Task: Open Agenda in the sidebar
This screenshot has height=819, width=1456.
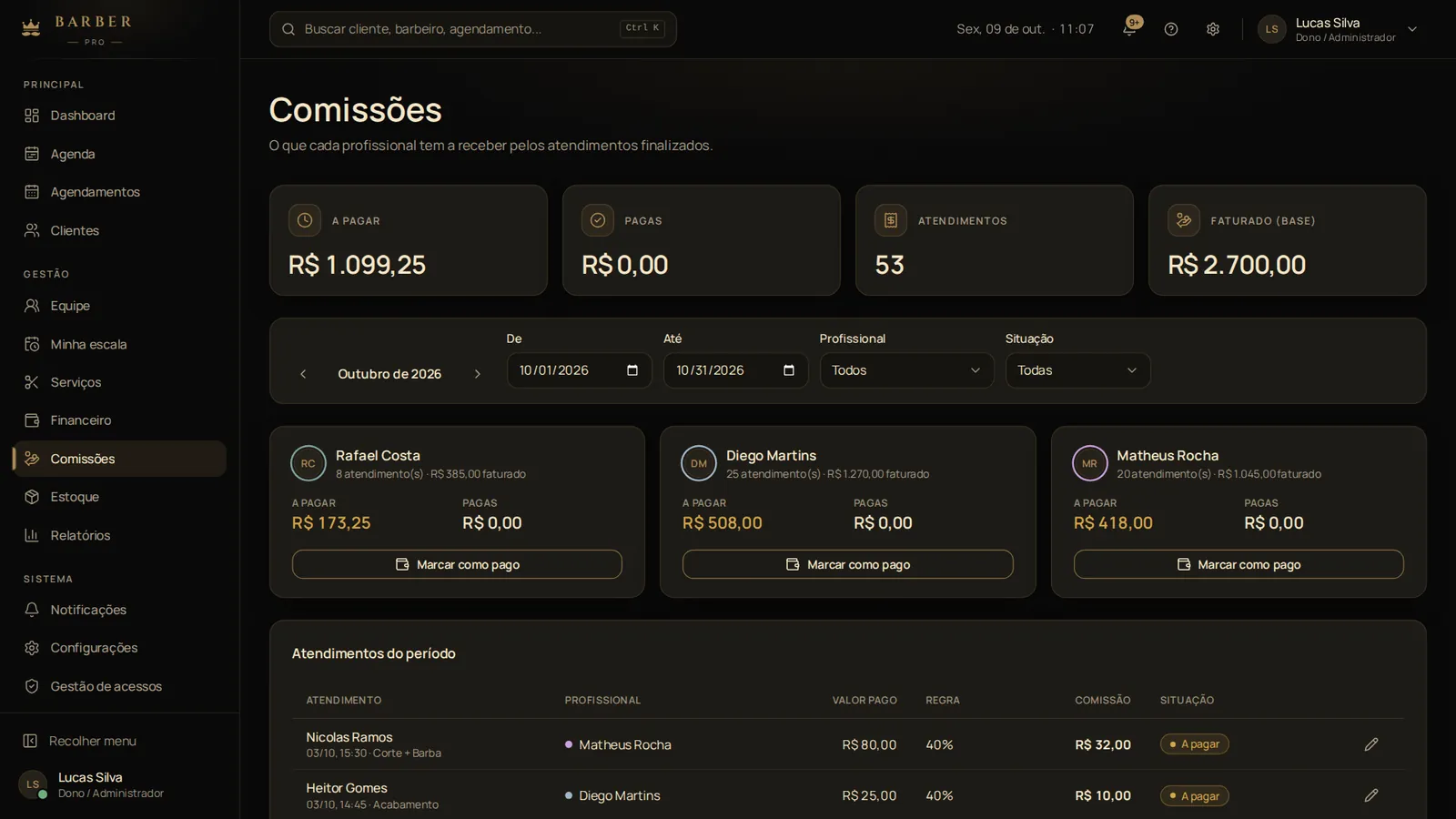Action: click(119, 154)
